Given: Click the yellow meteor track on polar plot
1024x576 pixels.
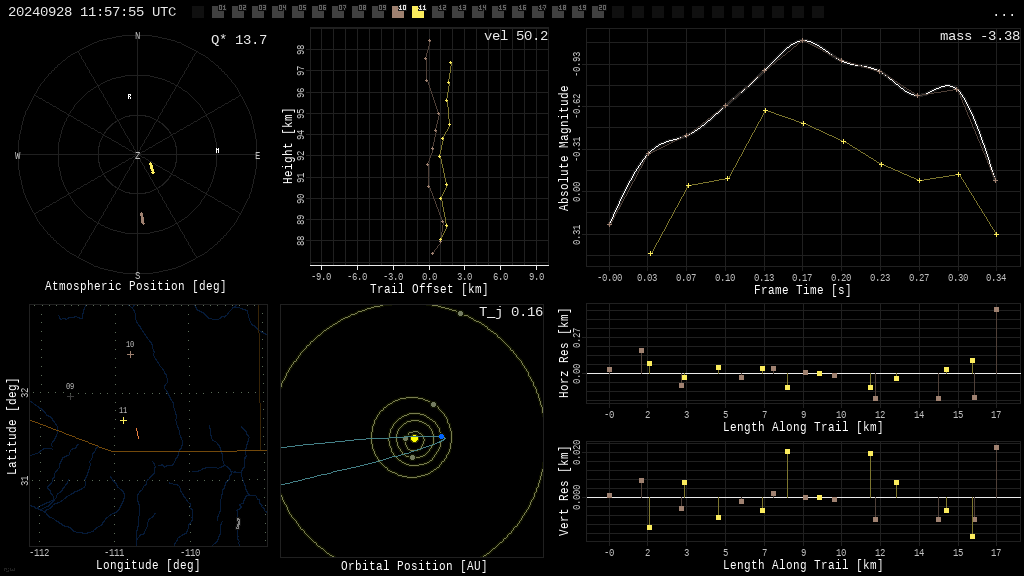Looking at the screenshot, I should (x=152, y=168).
